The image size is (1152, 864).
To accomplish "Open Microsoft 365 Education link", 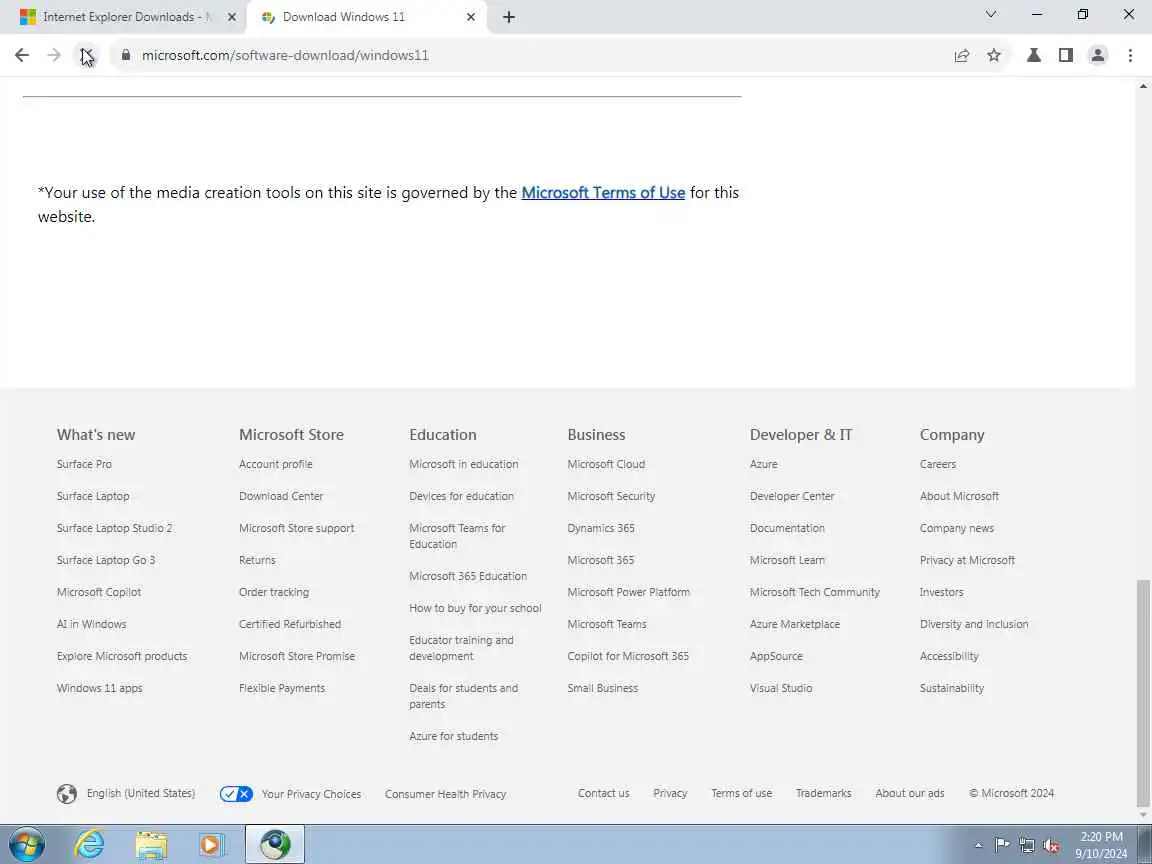I will tap(468, 577).
